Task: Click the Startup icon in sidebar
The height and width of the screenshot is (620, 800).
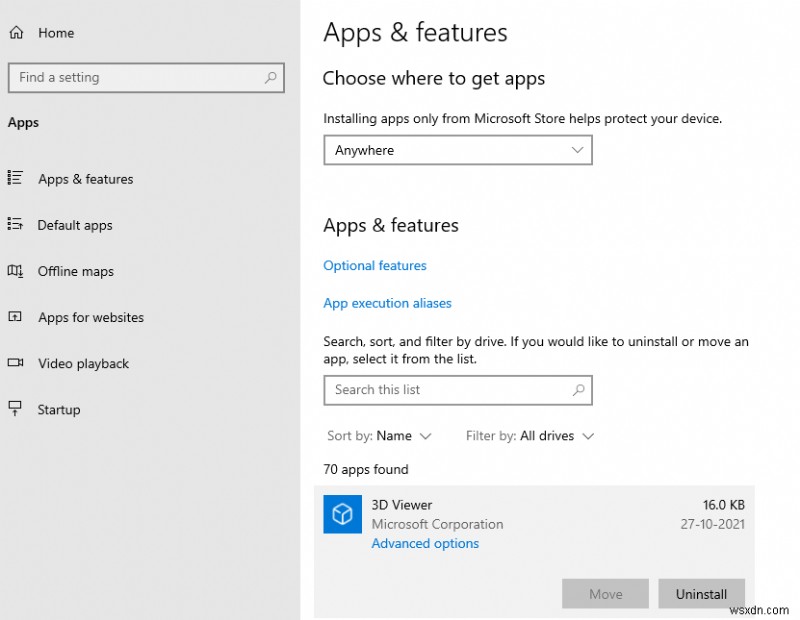Action: click(x=15, y=408)
